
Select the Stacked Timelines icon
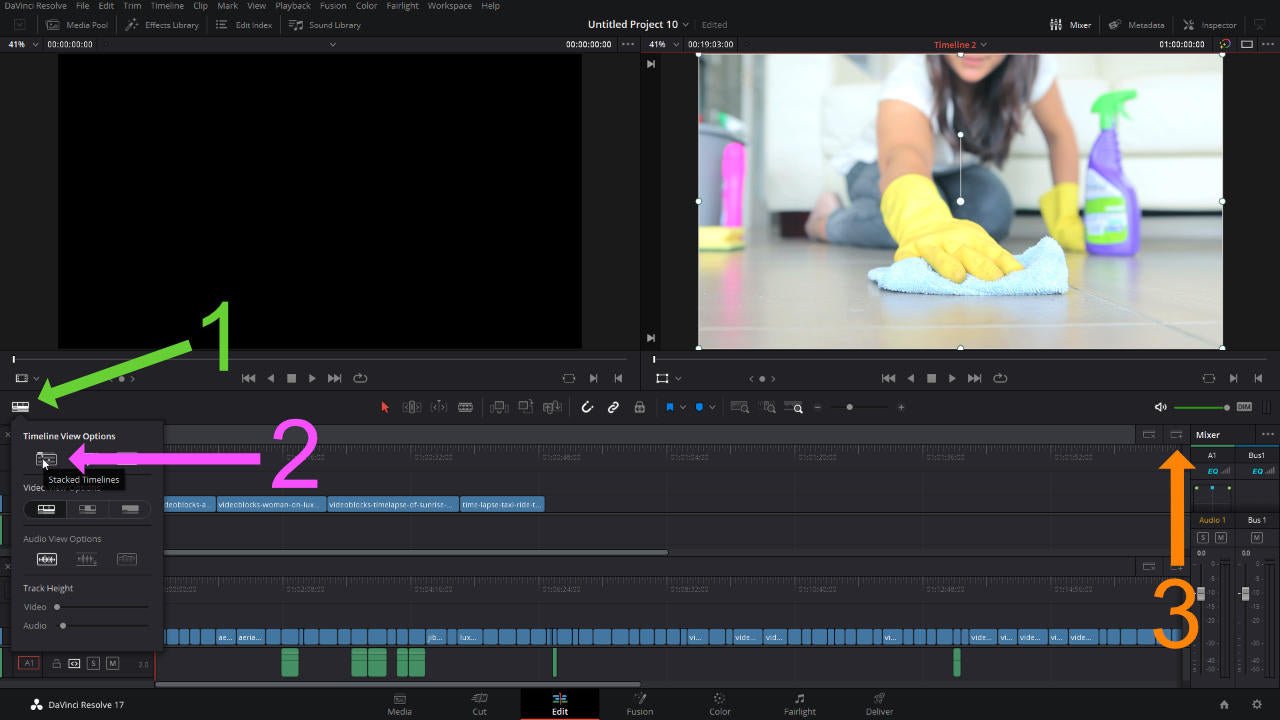[x=46, y=461]
